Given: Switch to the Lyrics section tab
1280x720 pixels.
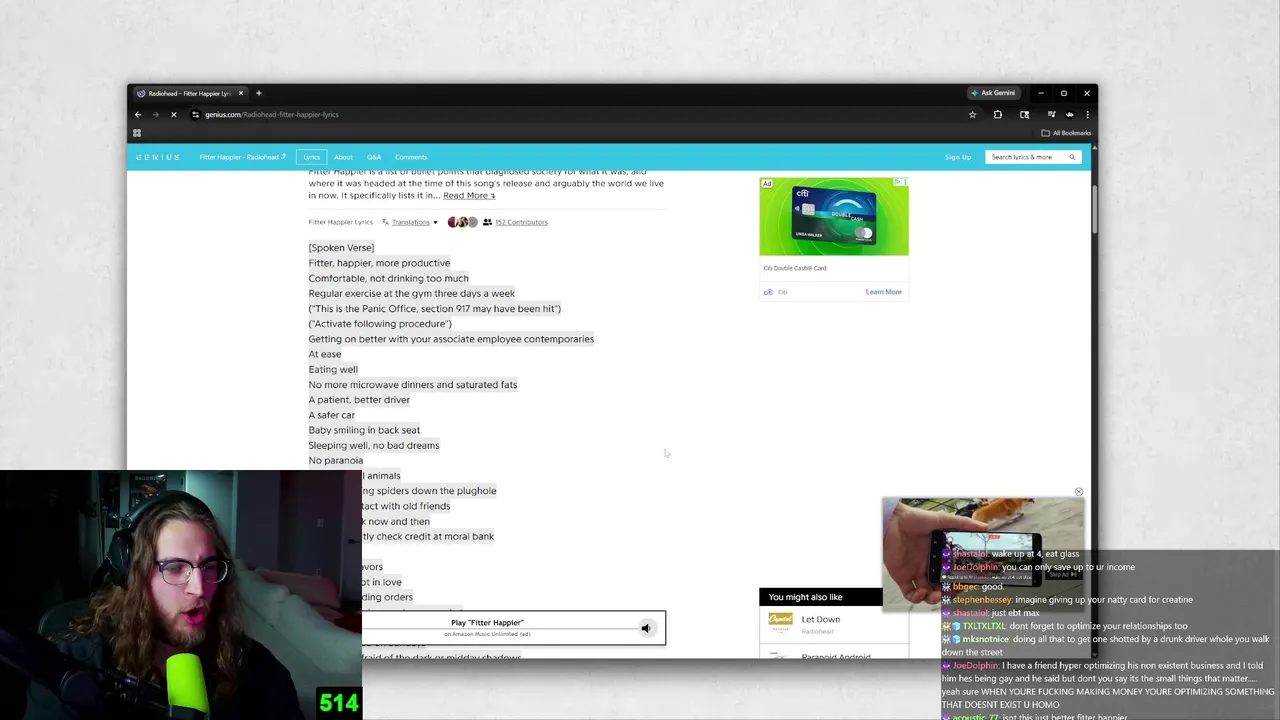Looking at the screenshot, I should (x=312, y=157).
